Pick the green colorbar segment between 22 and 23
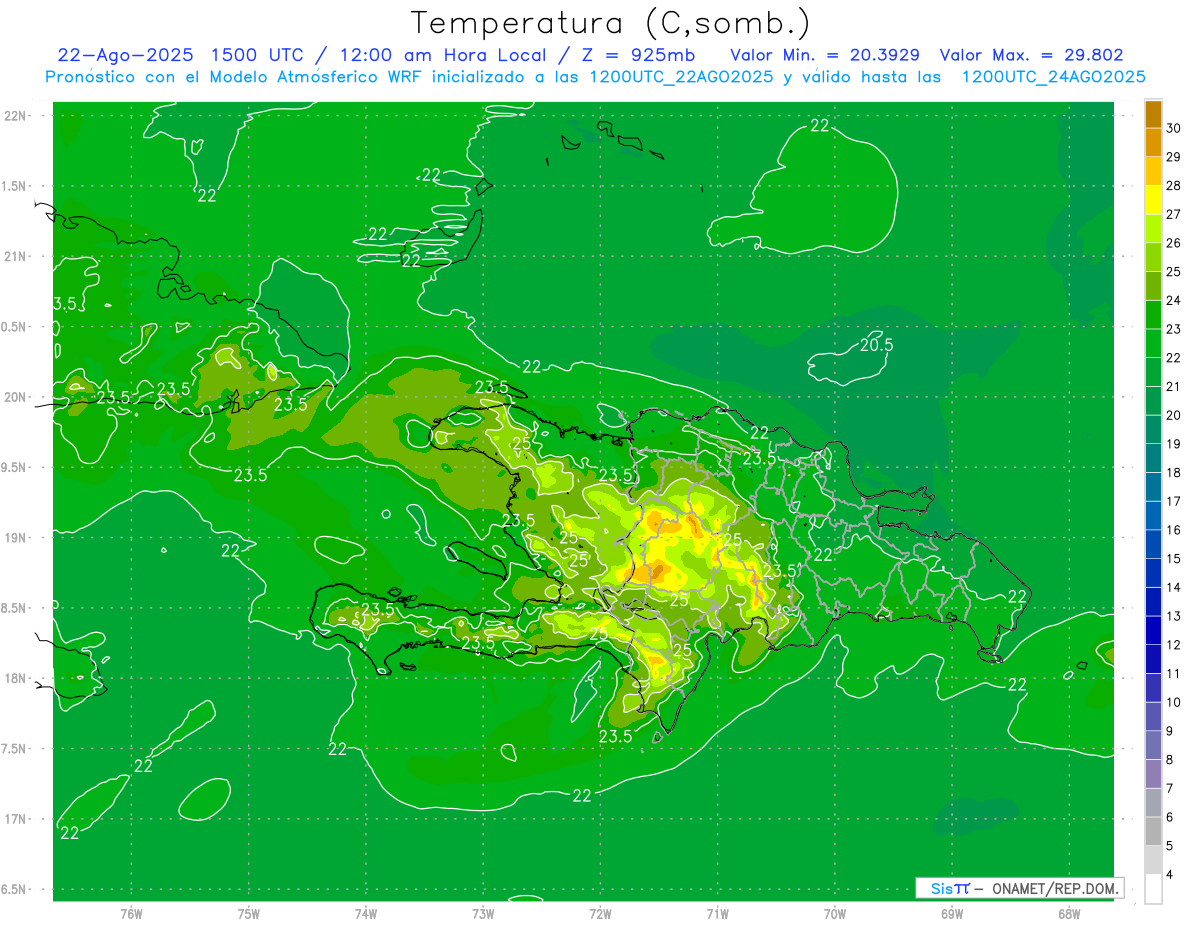 (1154, 344)
